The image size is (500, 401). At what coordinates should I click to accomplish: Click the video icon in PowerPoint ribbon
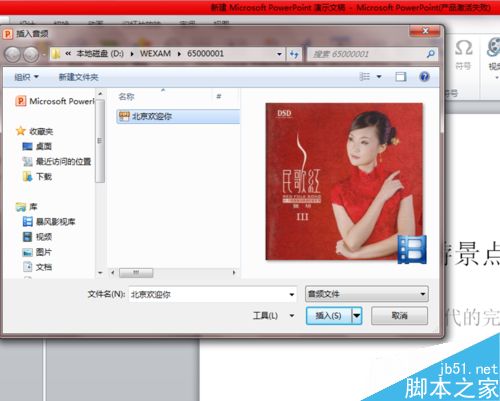[494, 47]
